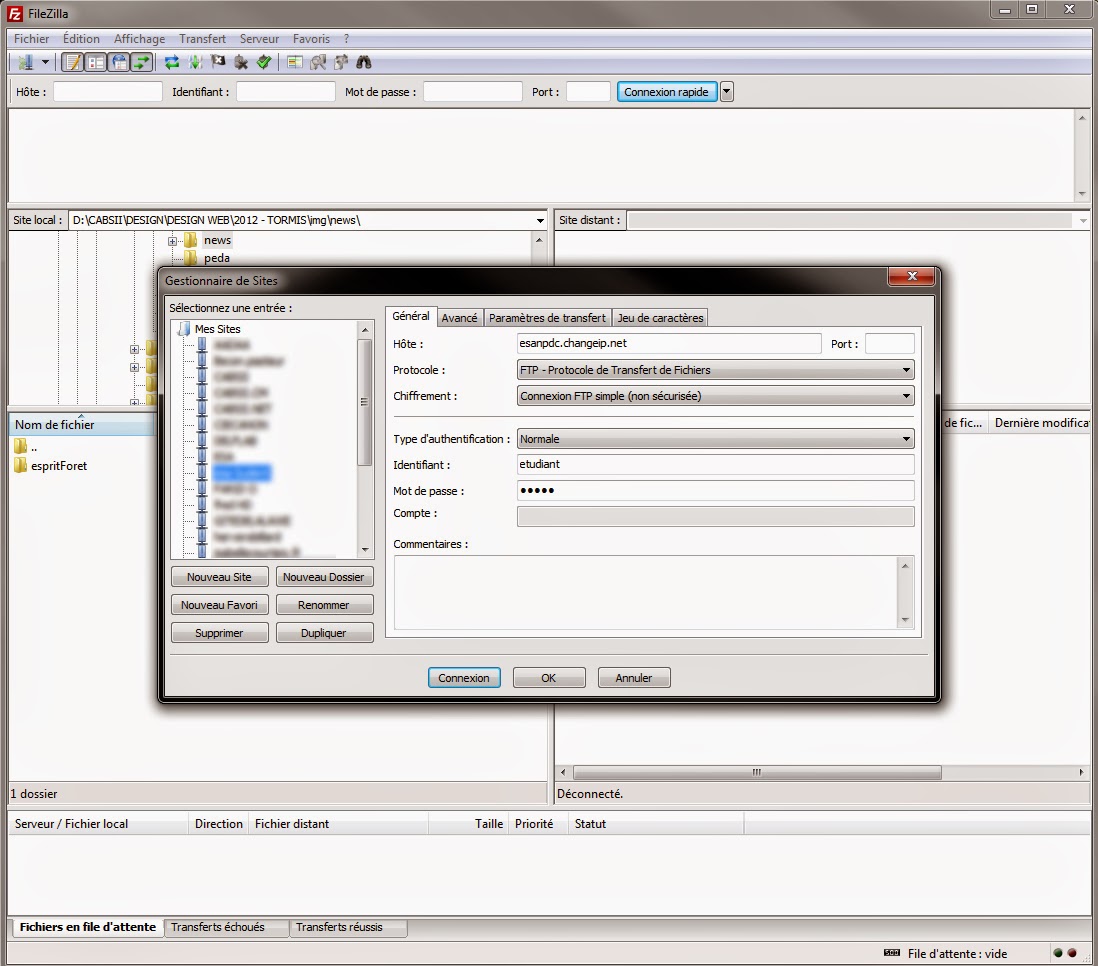Click the refresh file lists icon
This screenshot has width=1098, height=966.
point(172,62)
